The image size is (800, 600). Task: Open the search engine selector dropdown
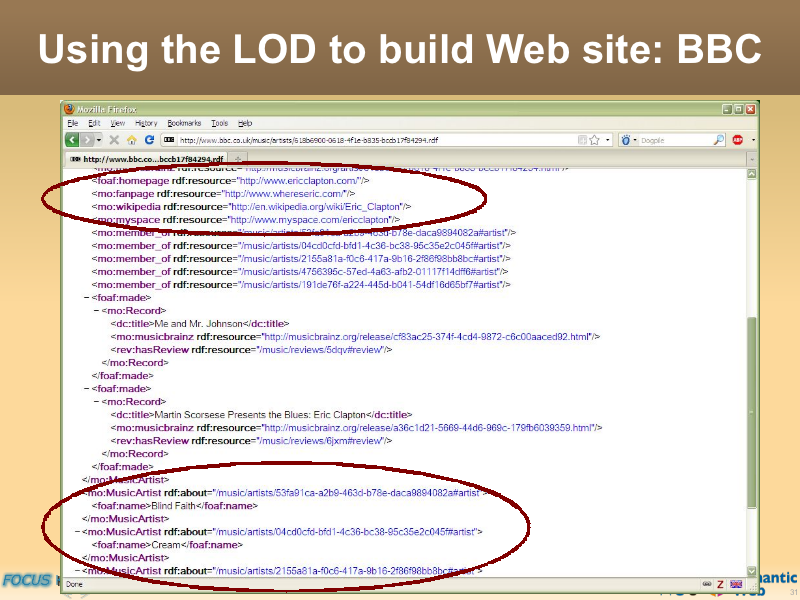pyautogui.click(x=629, y=140)
